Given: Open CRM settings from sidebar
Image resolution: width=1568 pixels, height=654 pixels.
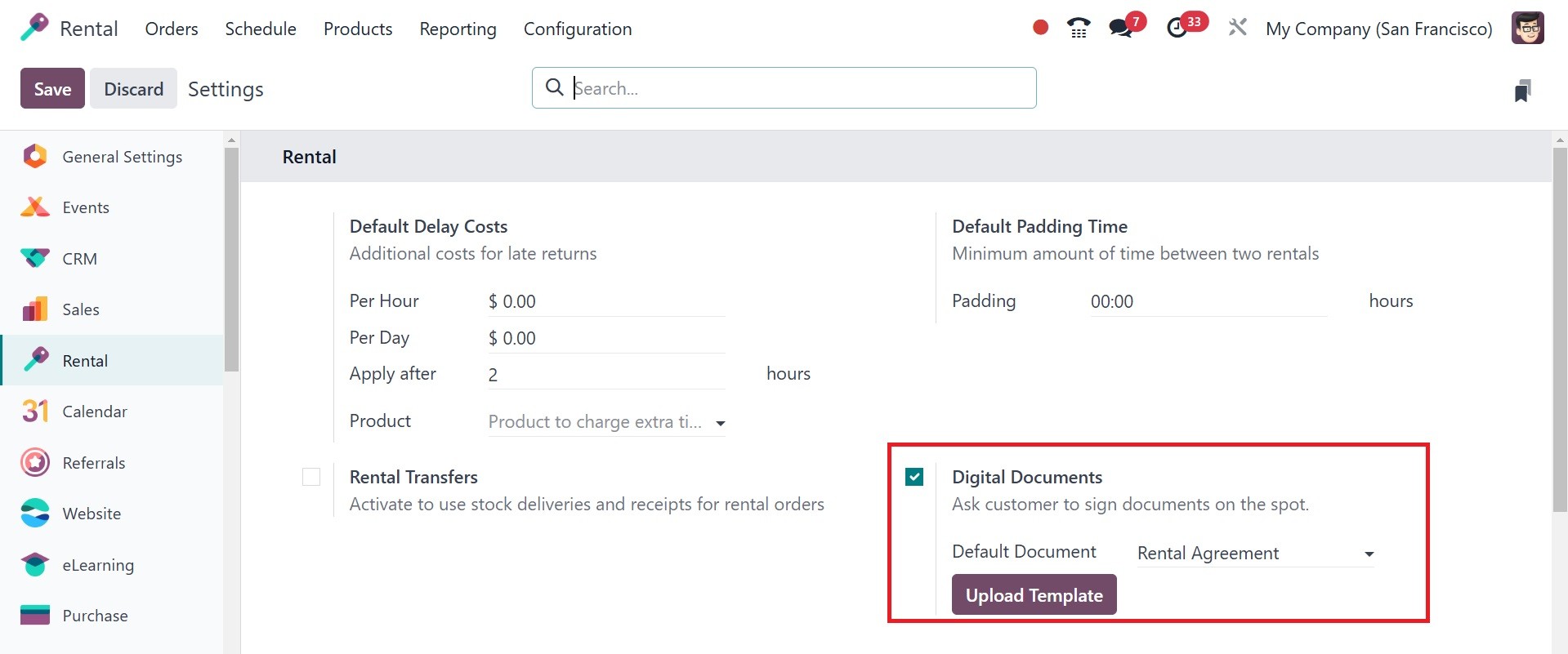Looking at the screenshot, I should pyautogui.click(x=79, y=259).
